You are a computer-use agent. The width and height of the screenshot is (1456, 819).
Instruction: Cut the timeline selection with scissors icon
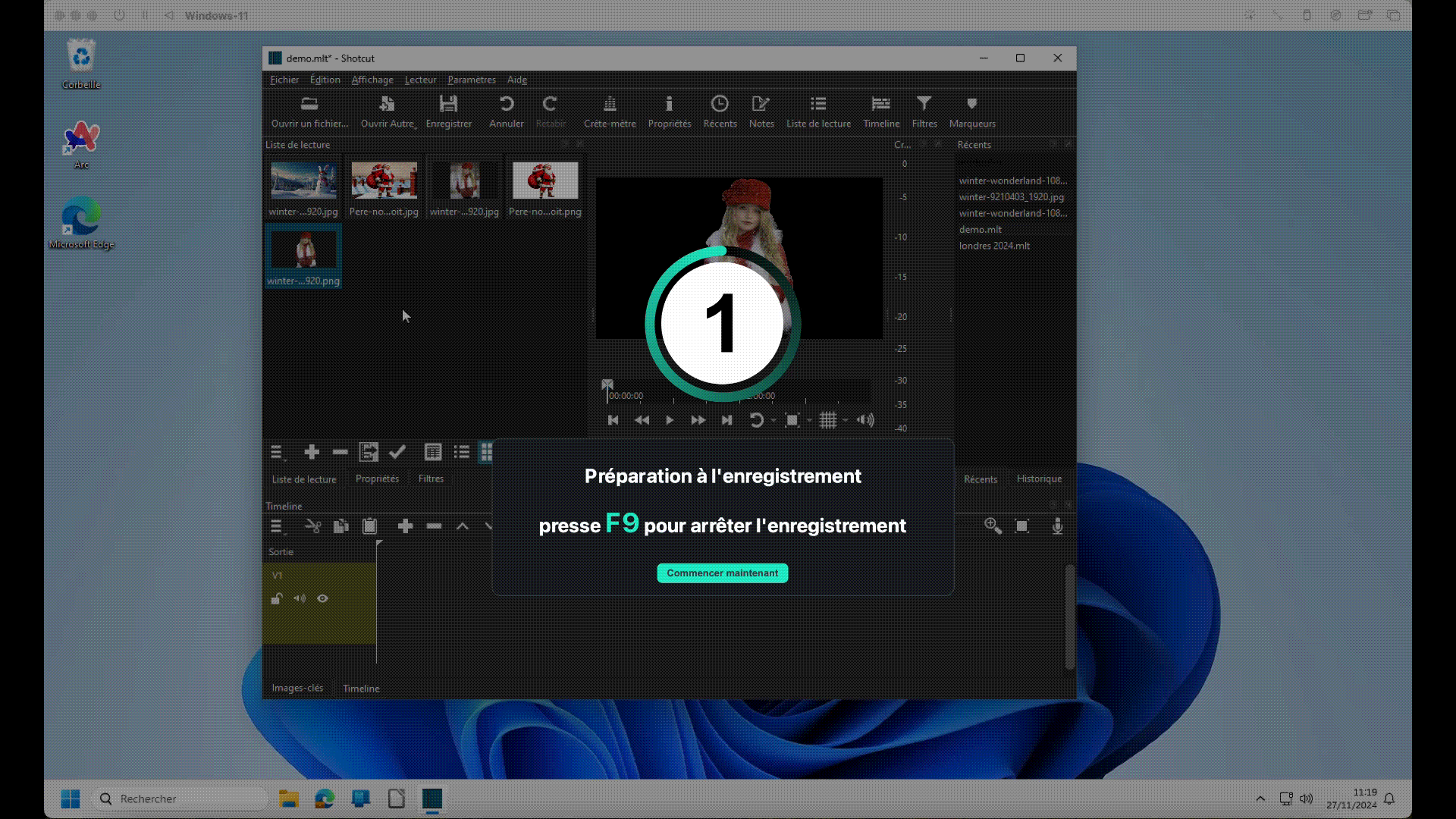(312, 526)
